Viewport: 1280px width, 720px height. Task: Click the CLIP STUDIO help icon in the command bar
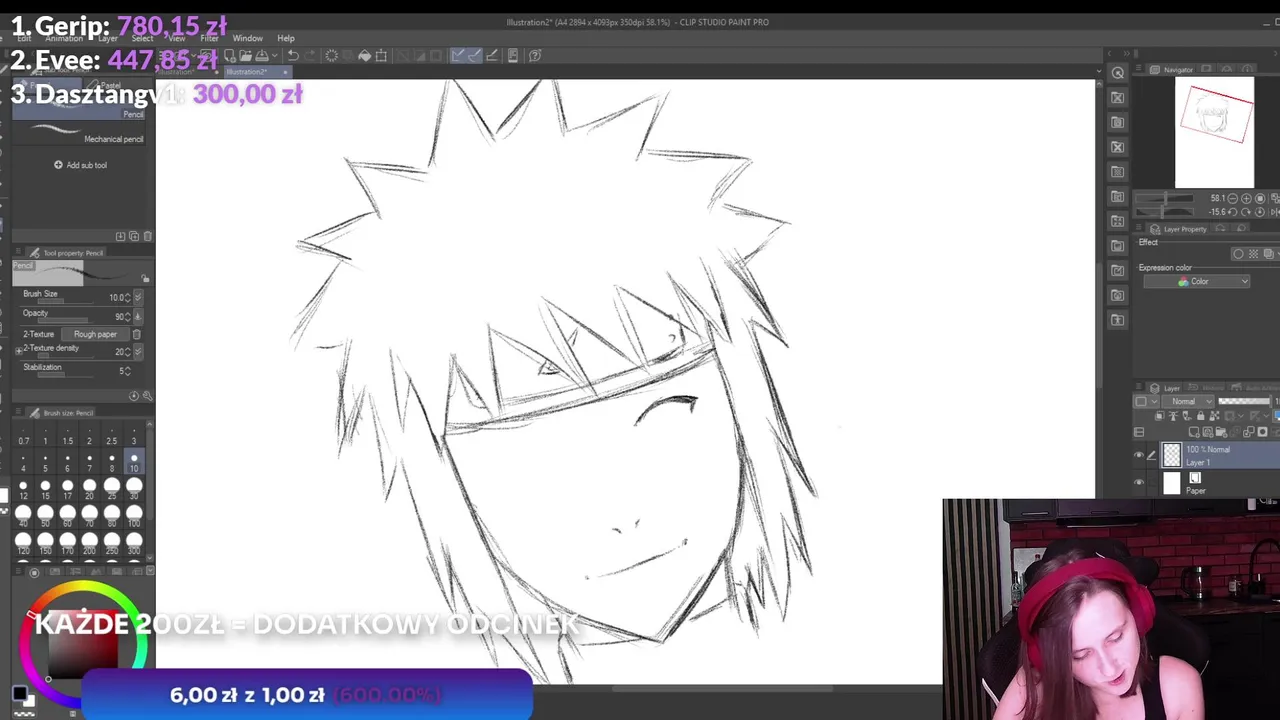coord(535,56)
